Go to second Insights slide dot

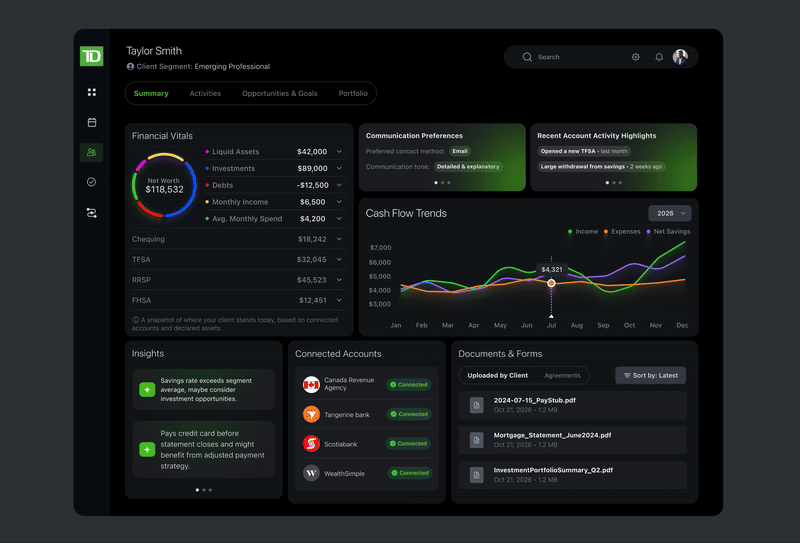click(x=204, y=490)
